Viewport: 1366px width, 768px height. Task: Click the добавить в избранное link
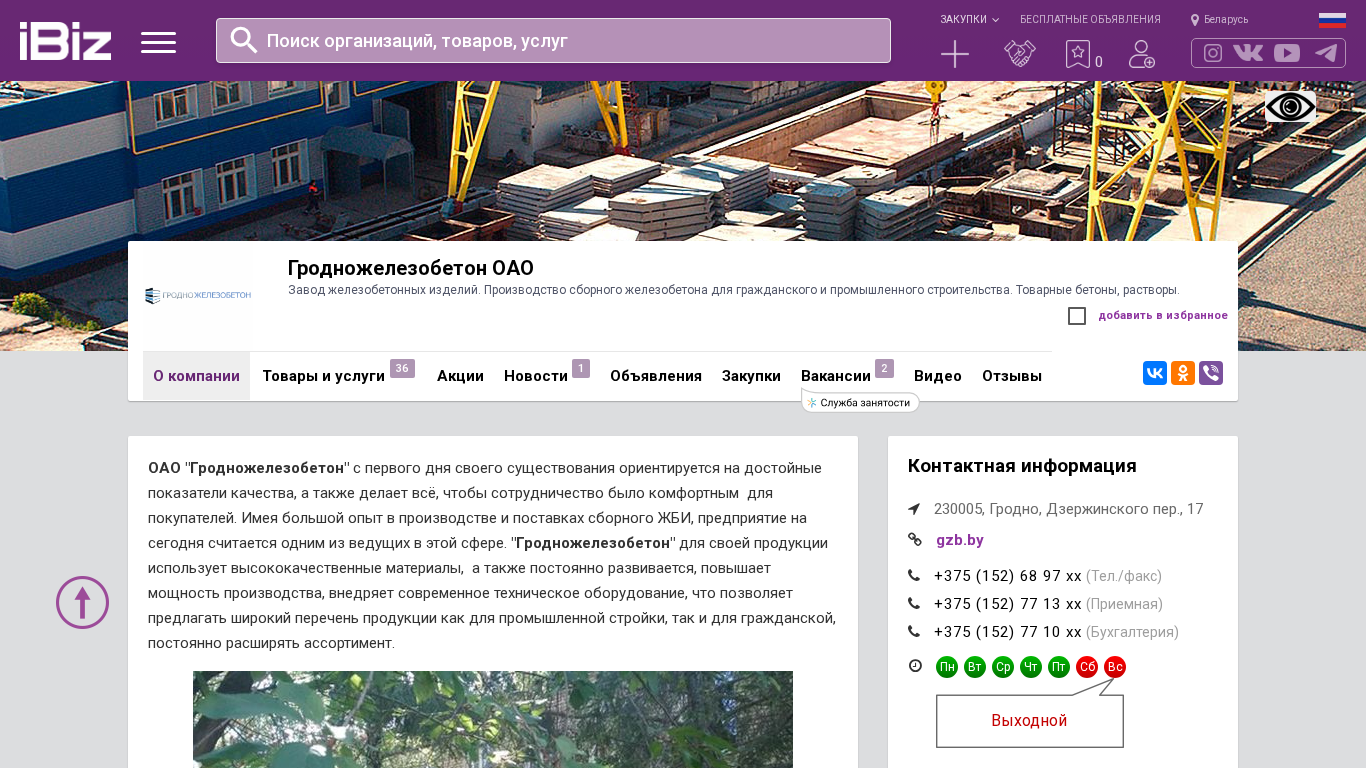tap(1163, 316)
